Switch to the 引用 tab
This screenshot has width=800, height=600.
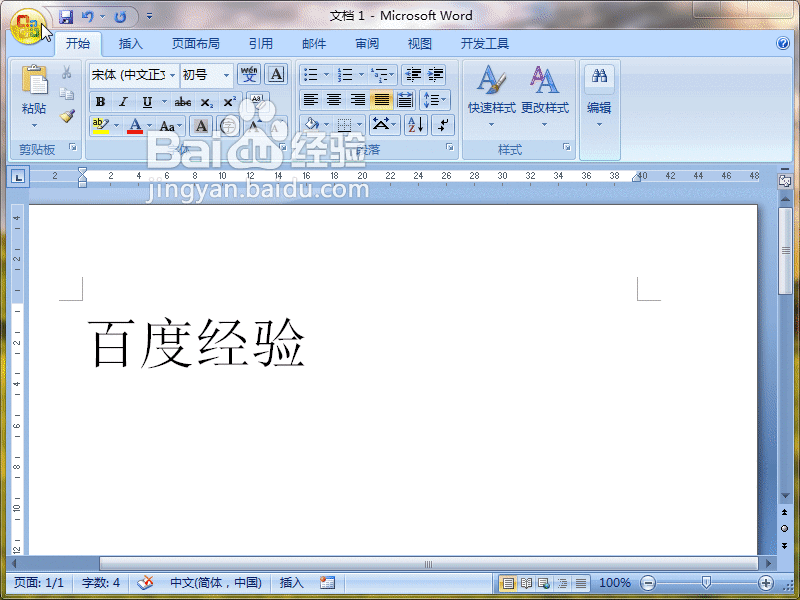261,44
